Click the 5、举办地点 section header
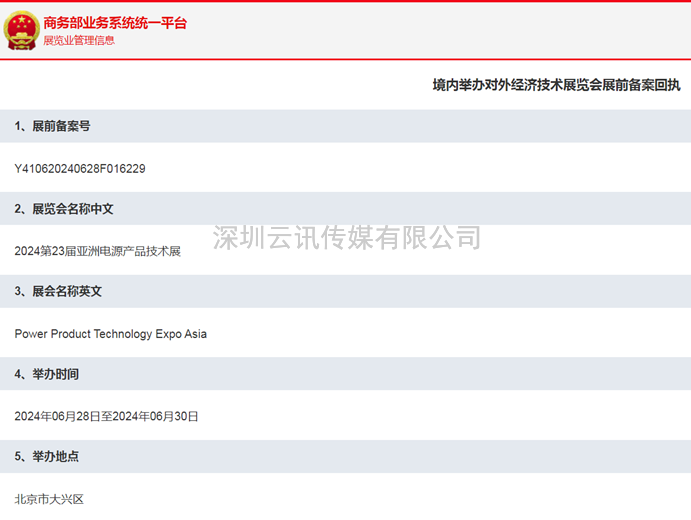Screen dimensions: 691x520 [x=346, y=456]
